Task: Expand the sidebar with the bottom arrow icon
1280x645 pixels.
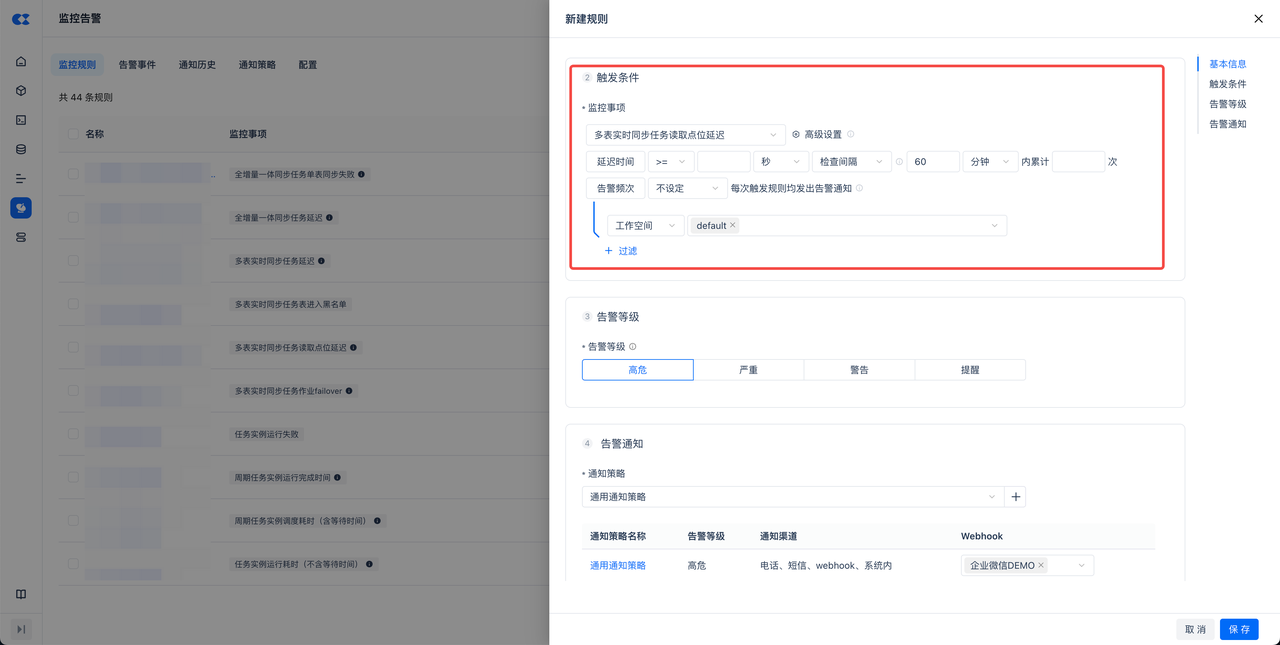Action: [21, 629]
